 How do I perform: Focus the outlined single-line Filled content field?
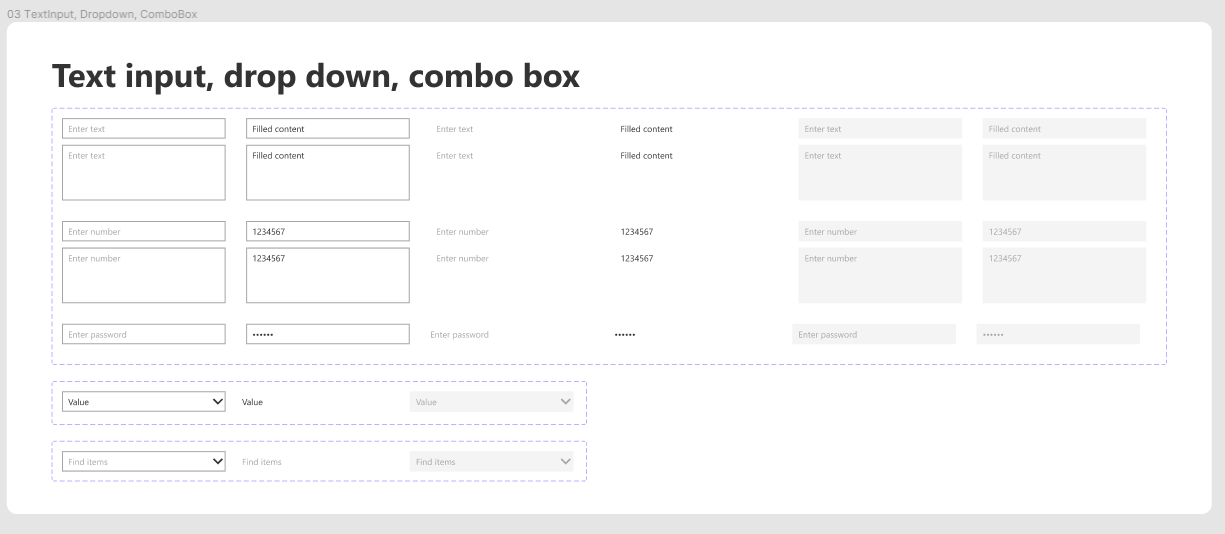328,129
